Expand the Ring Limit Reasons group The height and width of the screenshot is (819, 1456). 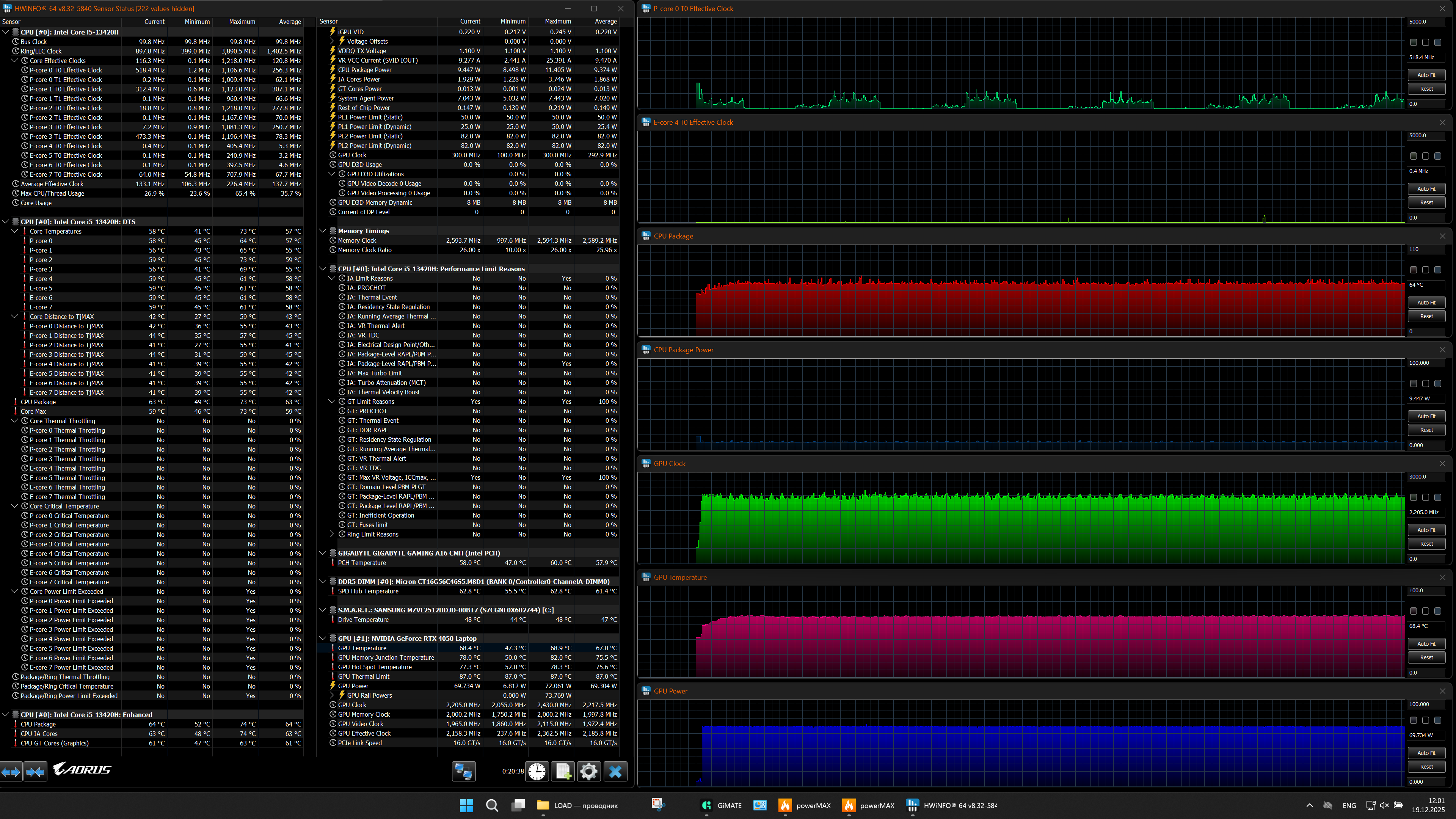tap(332, 534)
